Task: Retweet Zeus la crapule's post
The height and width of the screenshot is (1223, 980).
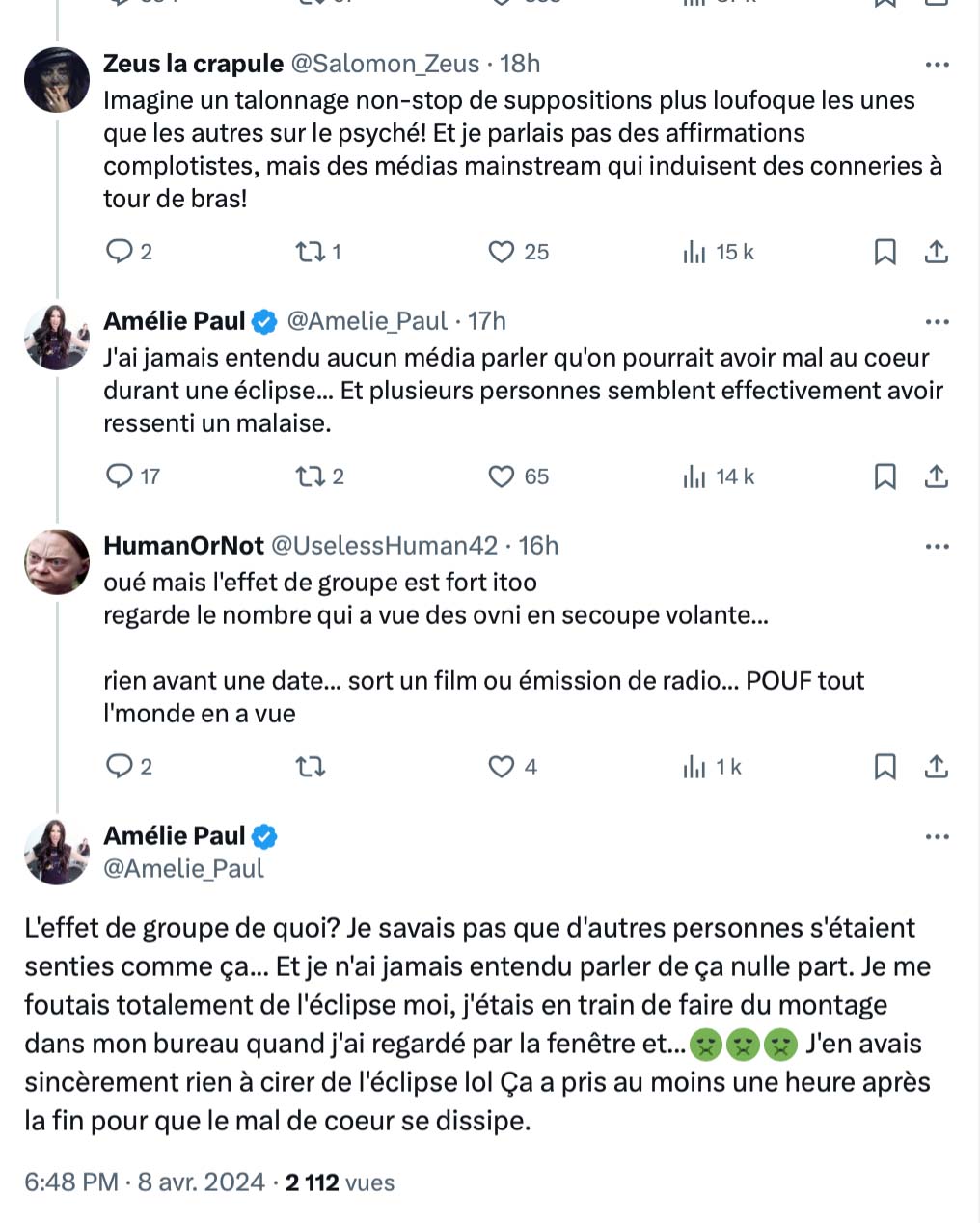Action: click(x=311, y=252)
